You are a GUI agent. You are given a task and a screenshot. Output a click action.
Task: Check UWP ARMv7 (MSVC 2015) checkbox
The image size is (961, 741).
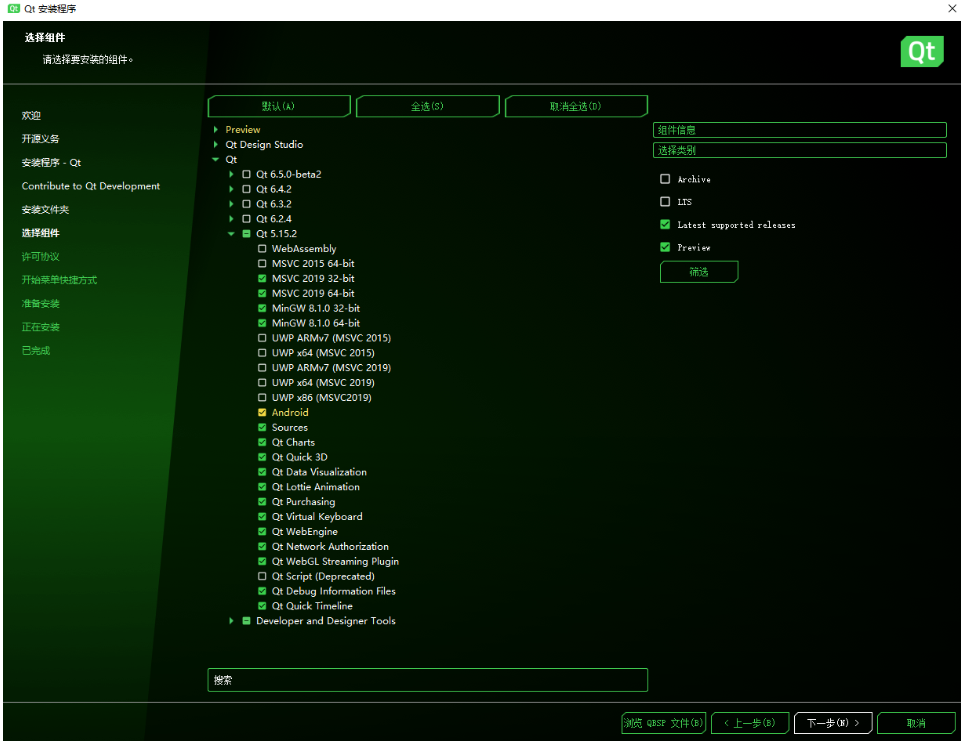[x=262, y=338]
